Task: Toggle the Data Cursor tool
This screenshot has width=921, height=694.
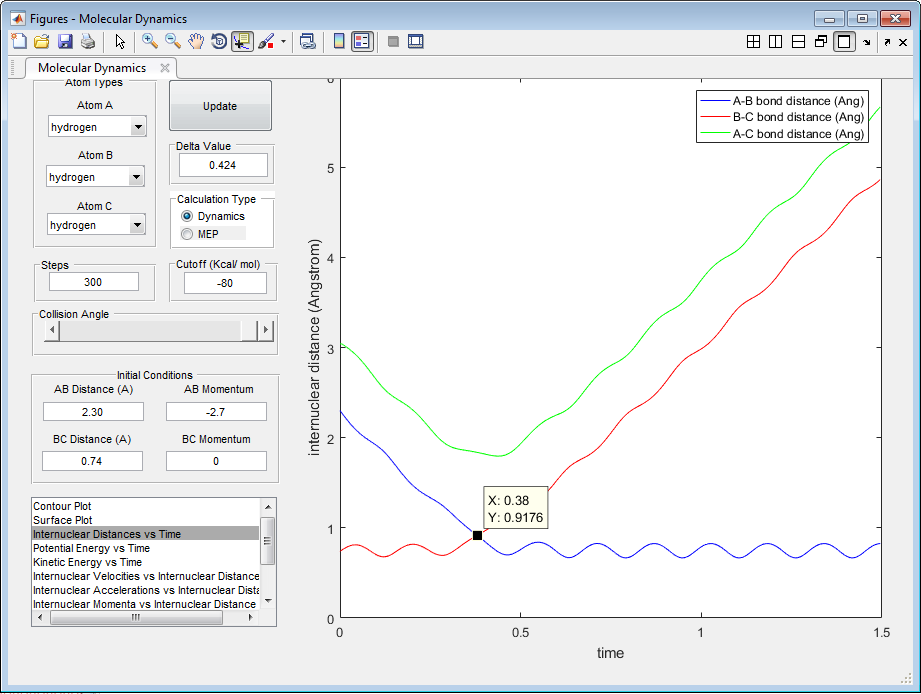Action: pyautogui.click(x=242, y=41)
